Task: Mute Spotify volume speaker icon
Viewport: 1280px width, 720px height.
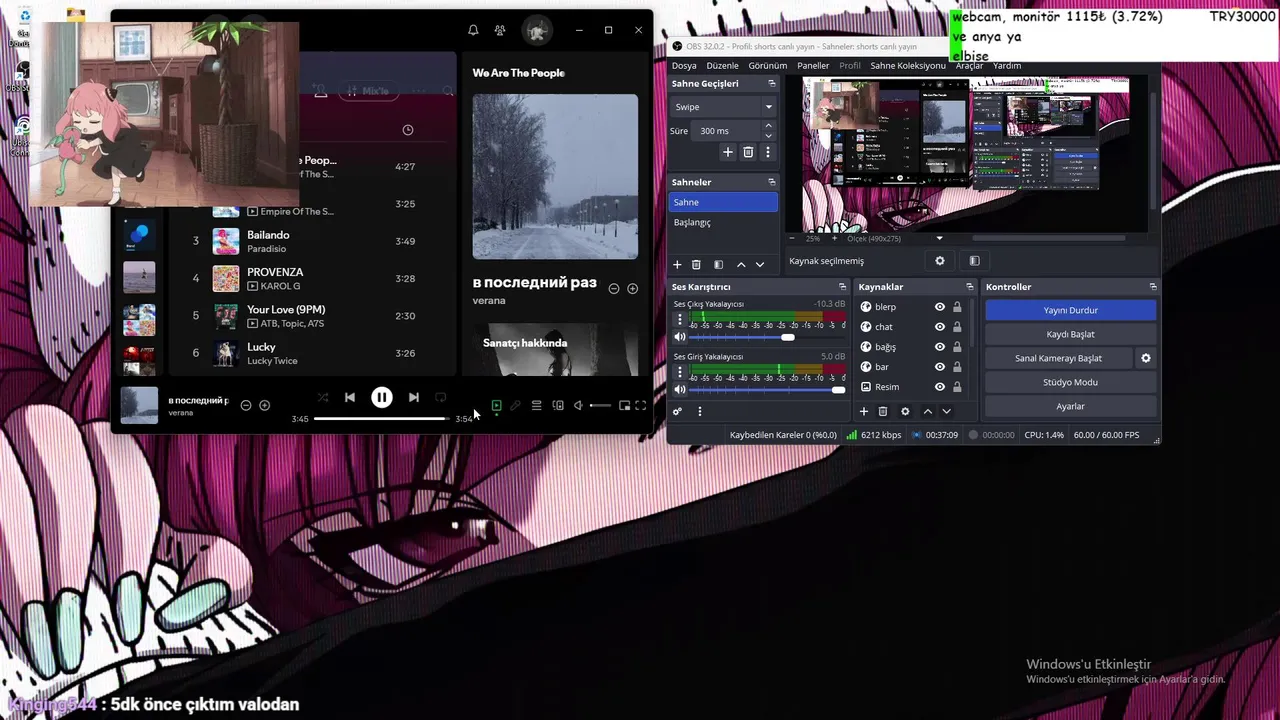Action: coord(578,405)
